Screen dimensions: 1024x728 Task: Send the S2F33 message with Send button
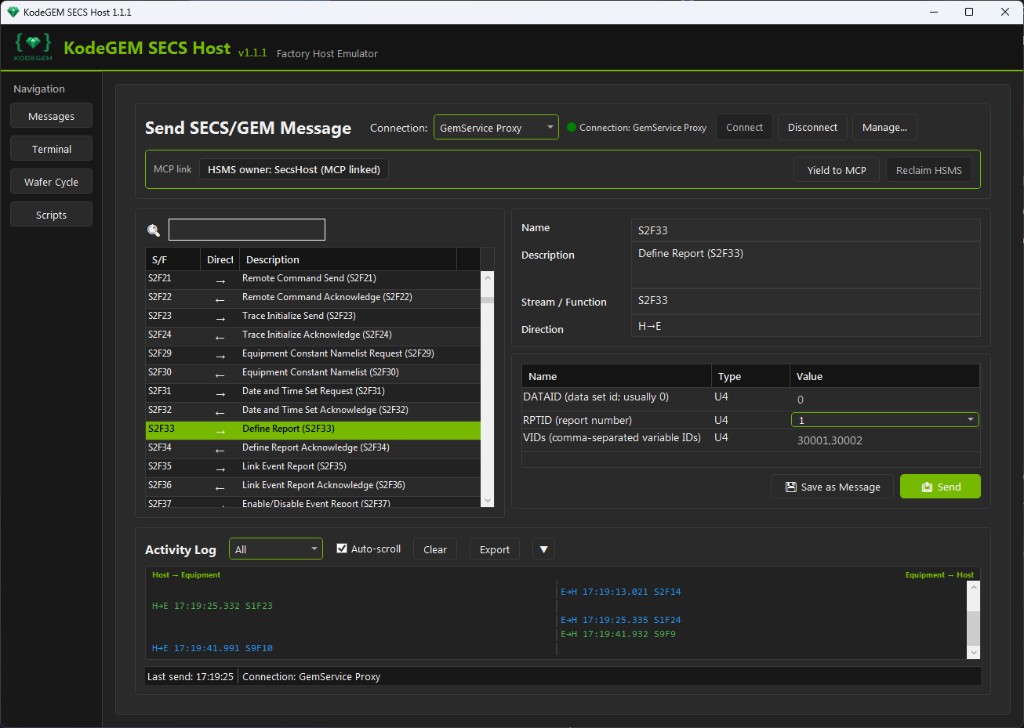point(940,486)
